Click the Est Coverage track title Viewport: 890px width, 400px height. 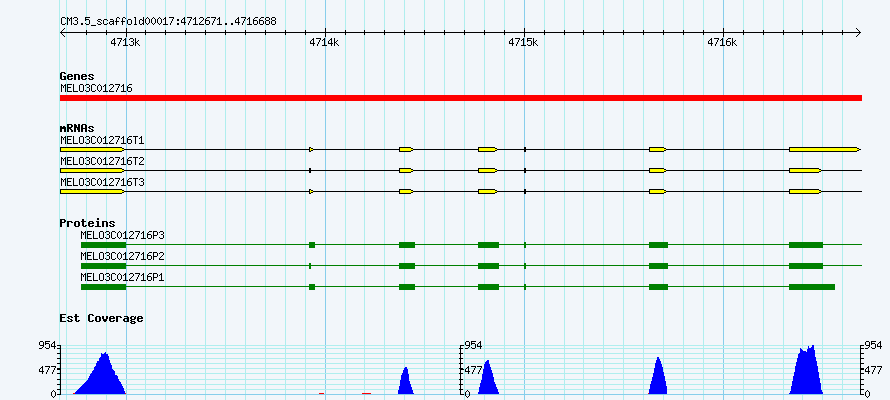pos(102,318)
